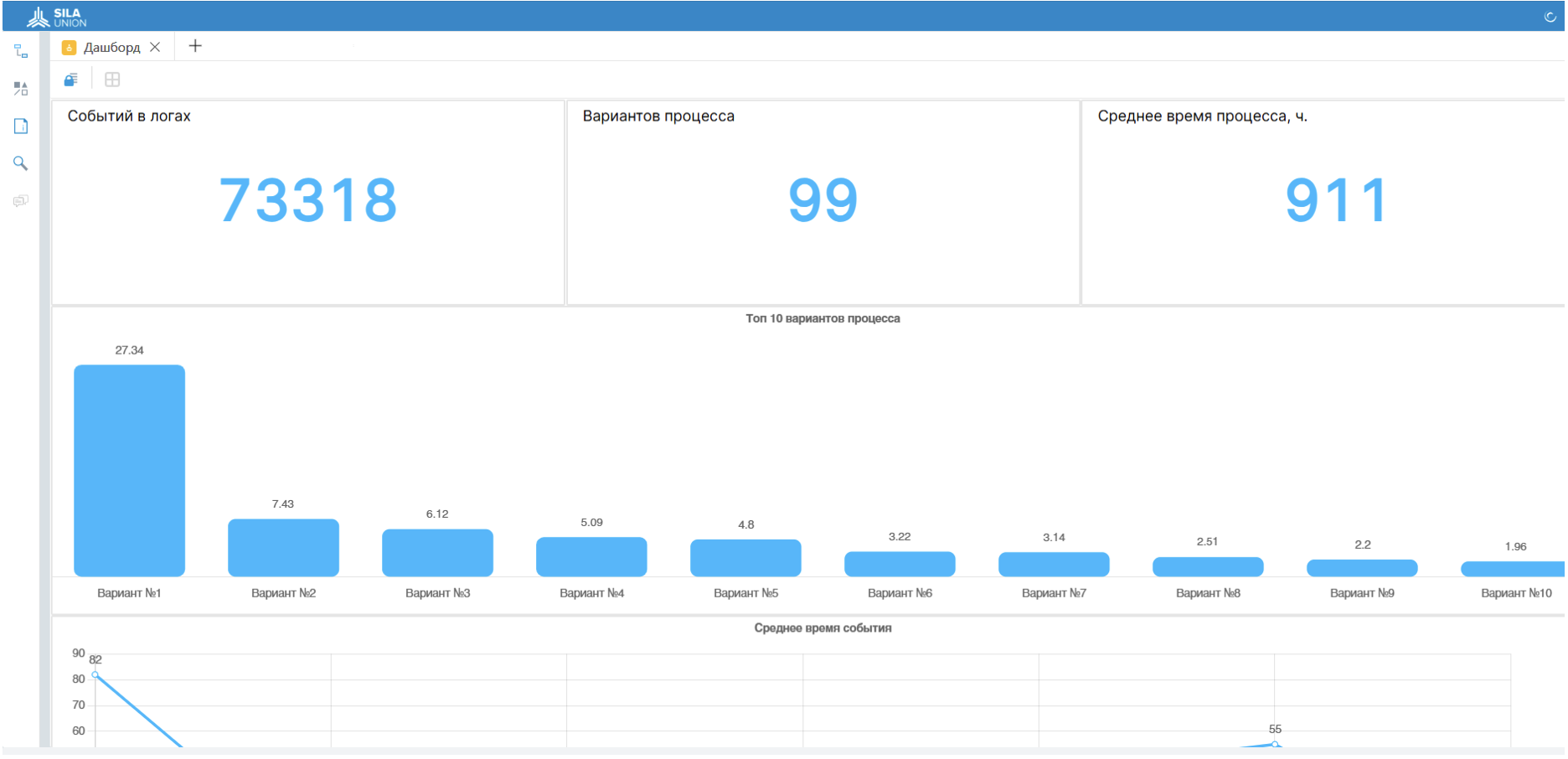Select the process hierarchy icon in the sidebar

[x=21, y=52]
